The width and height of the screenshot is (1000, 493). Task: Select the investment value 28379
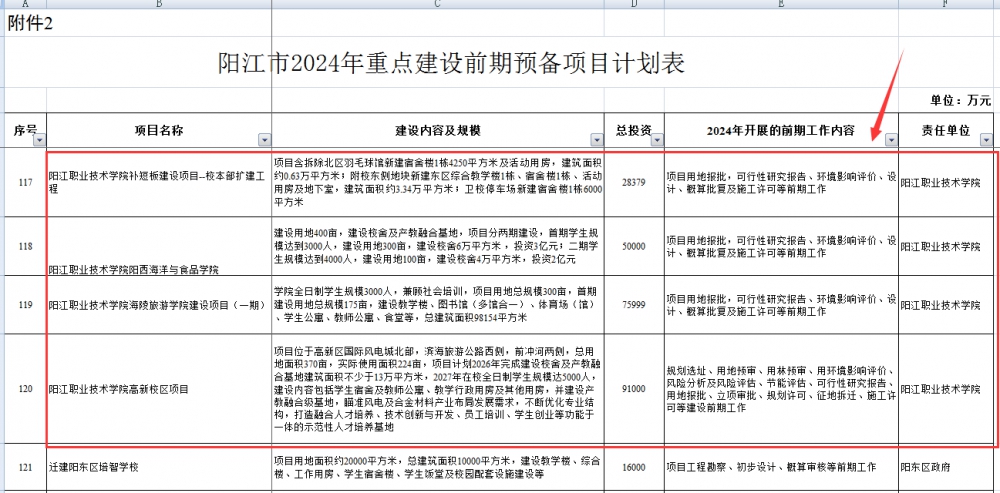coord(635,182)
